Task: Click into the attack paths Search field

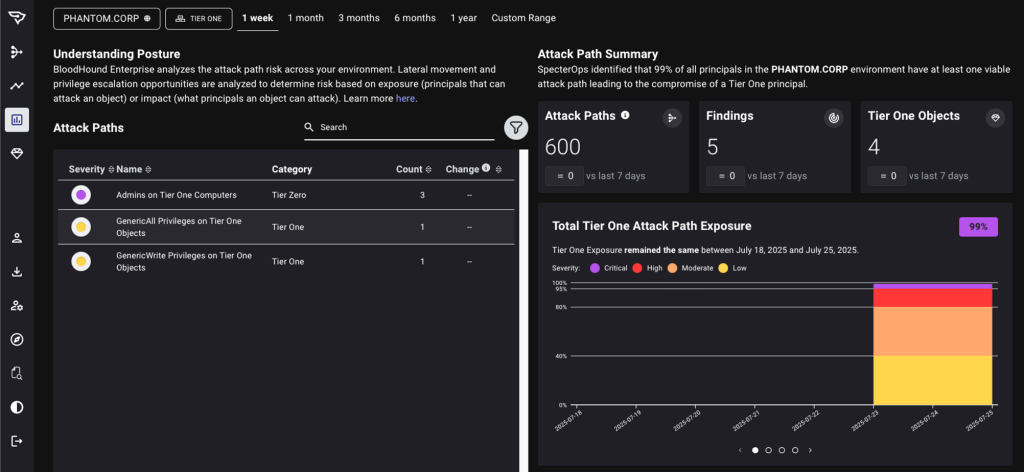Action: point(399,127)
